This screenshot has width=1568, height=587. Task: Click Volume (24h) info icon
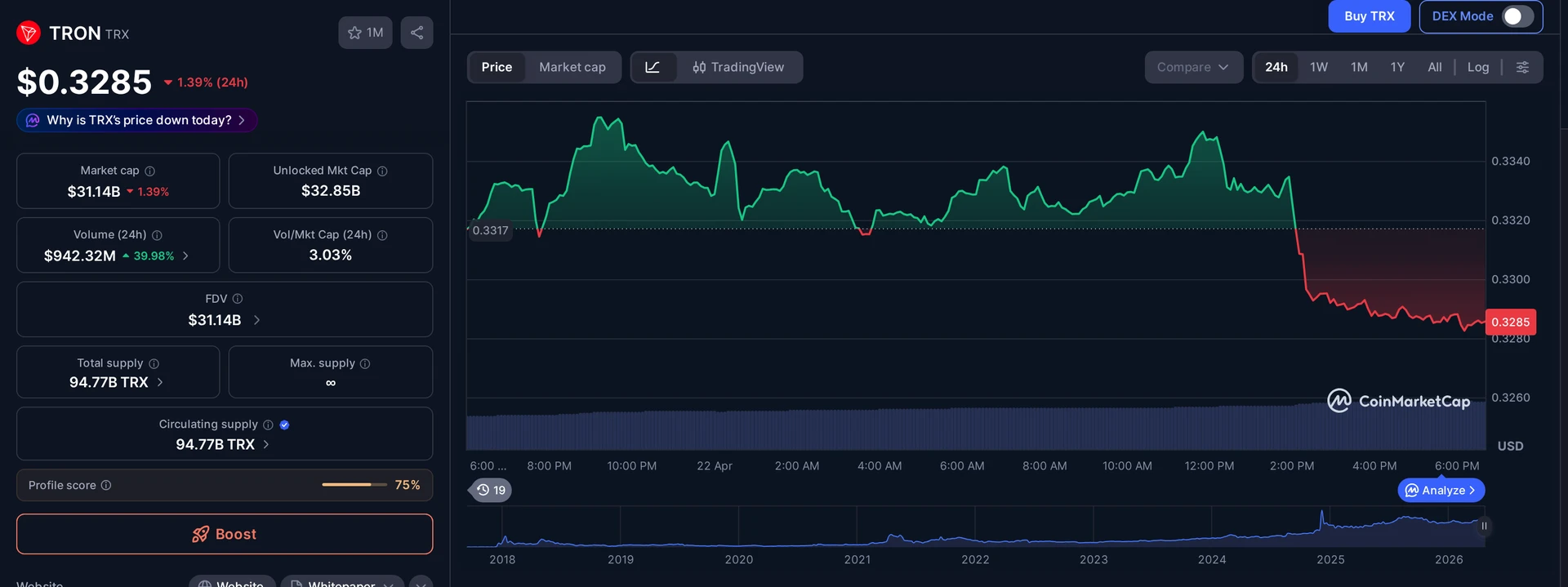[x=157, y=235]
